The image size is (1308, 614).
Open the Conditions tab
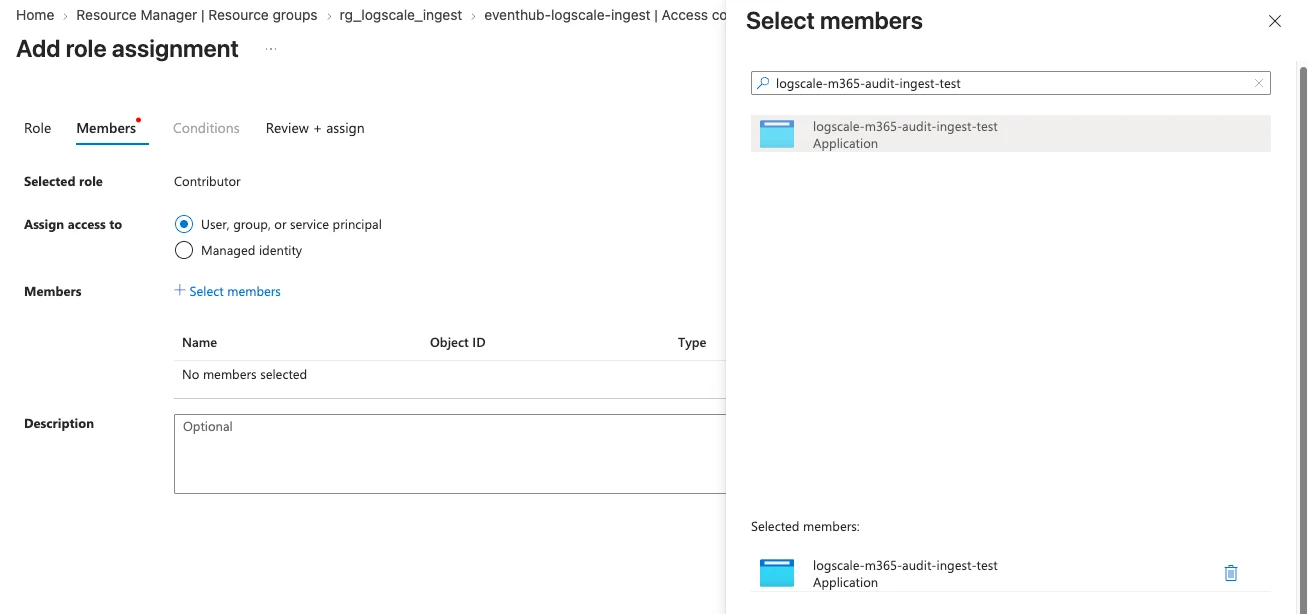(206, 128)
